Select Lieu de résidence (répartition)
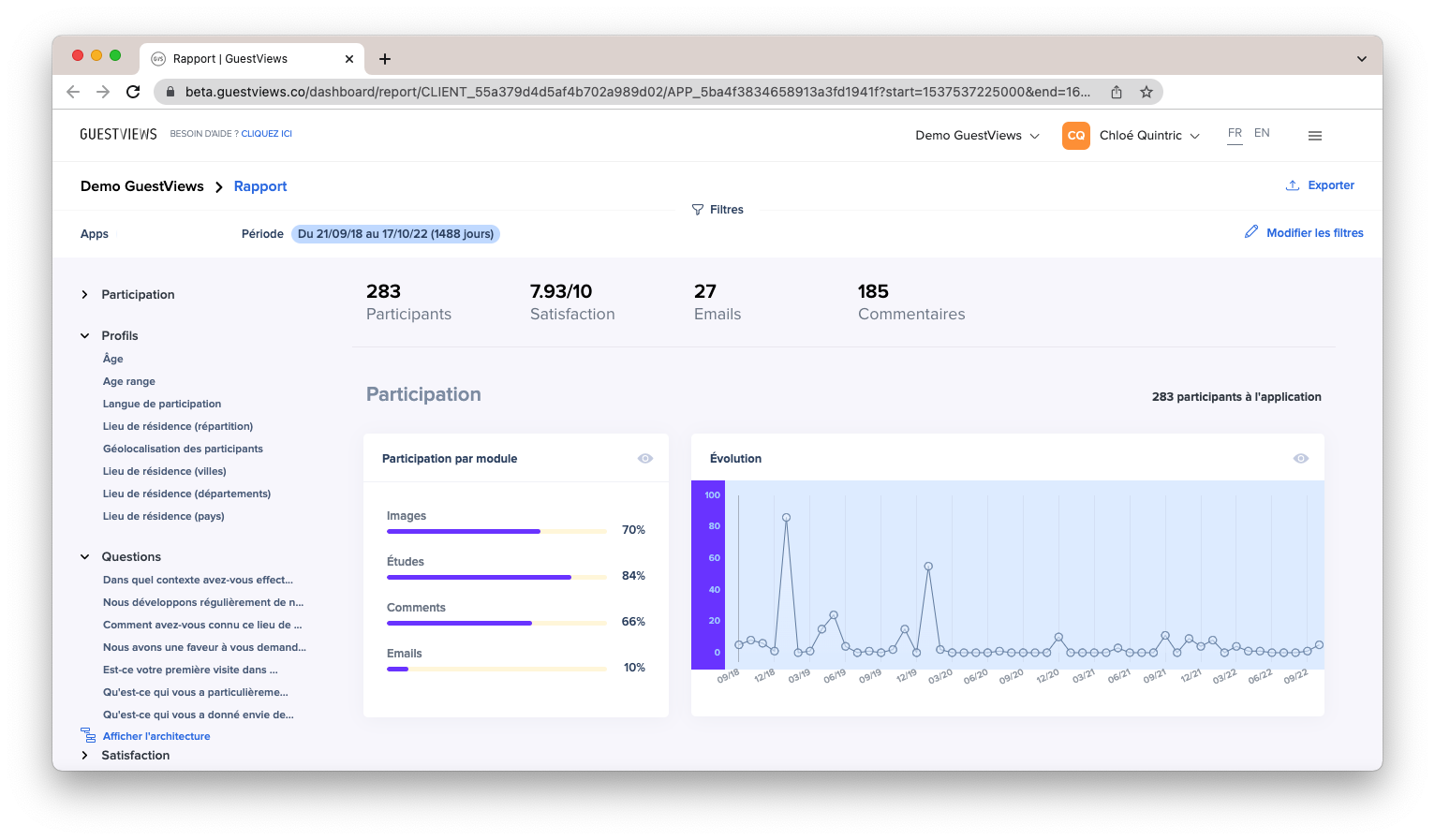Screen dimensions: 1435x840 click(178, 427)
